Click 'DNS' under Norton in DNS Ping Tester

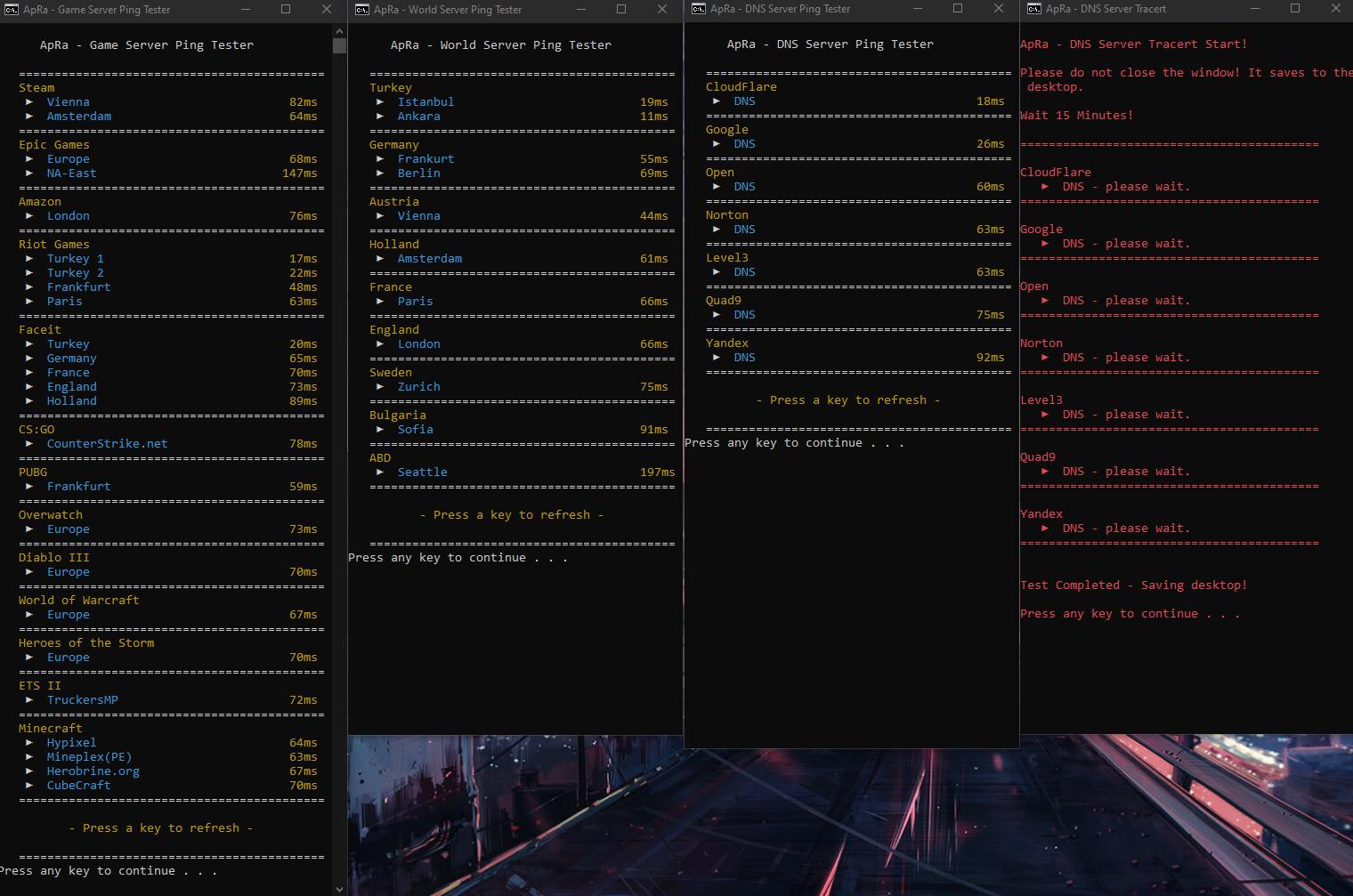pos(745,230)
